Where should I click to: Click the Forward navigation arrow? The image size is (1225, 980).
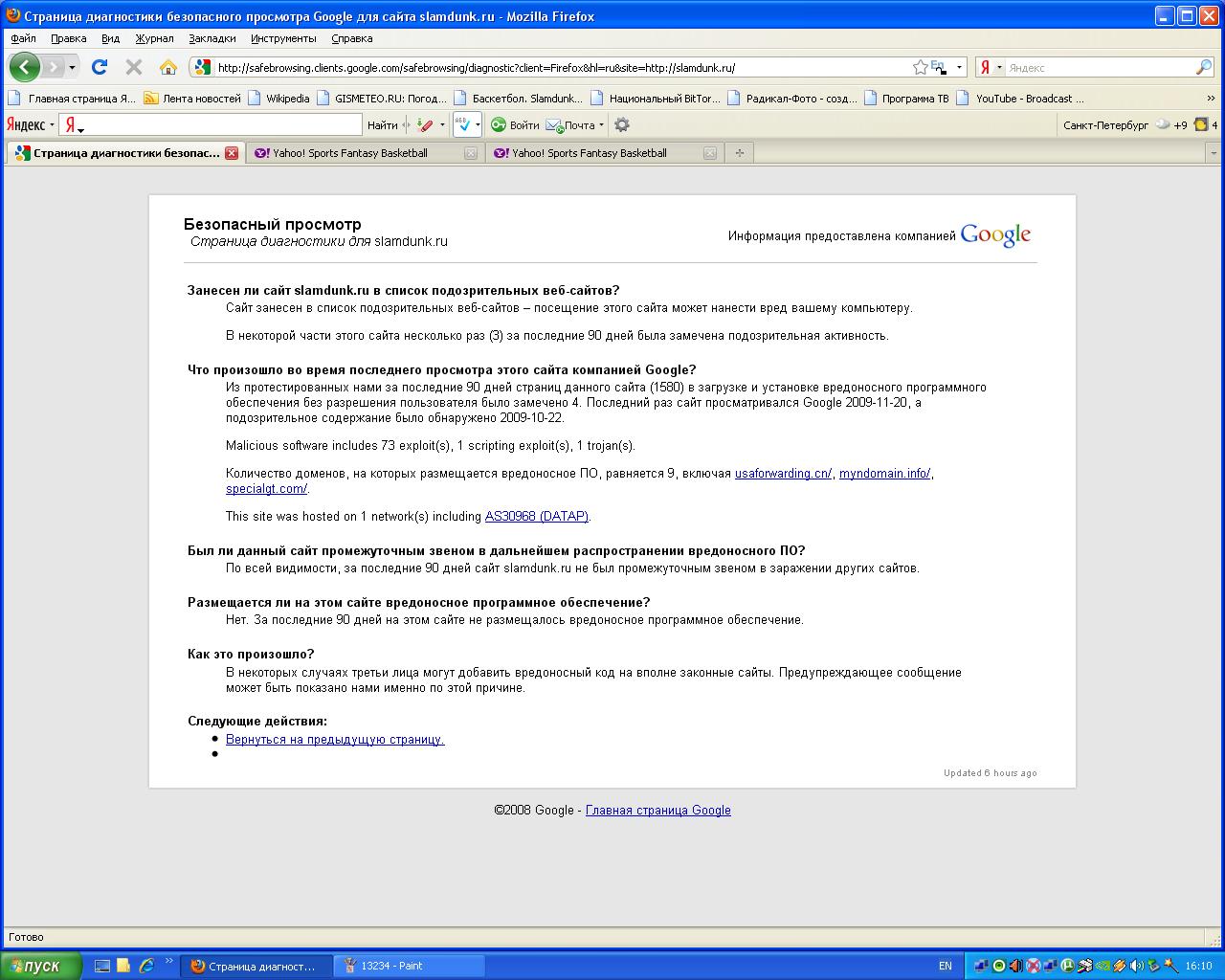pyautogui.click(x=53, y=67)
